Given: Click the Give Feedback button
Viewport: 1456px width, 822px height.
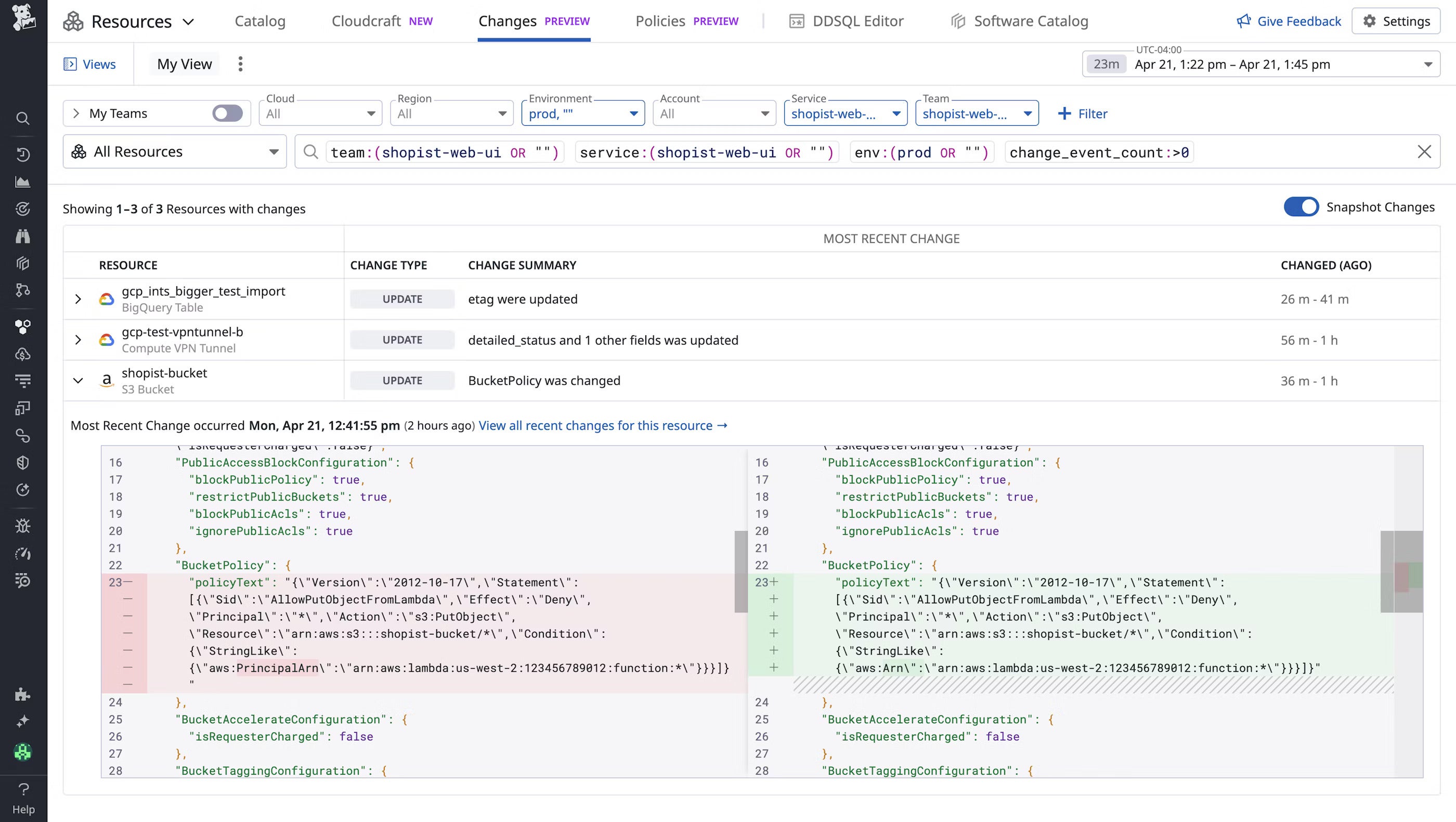Looking at the screenshot, I should pyautogui.click(x=1289, y=21).
